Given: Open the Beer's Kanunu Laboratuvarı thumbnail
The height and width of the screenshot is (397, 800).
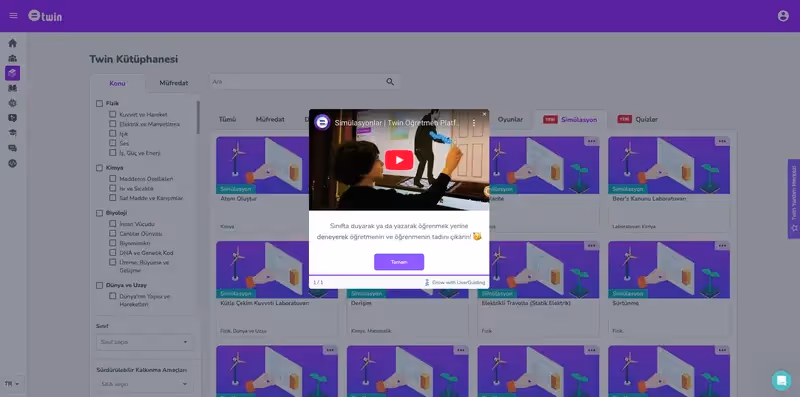Looking at the screenshot, I should (669, 165).
